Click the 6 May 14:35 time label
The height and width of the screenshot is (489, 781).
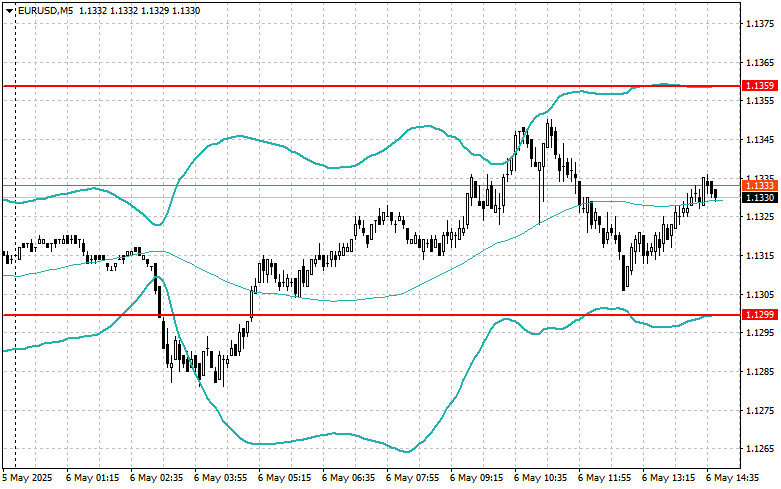(x=733, y=478)
